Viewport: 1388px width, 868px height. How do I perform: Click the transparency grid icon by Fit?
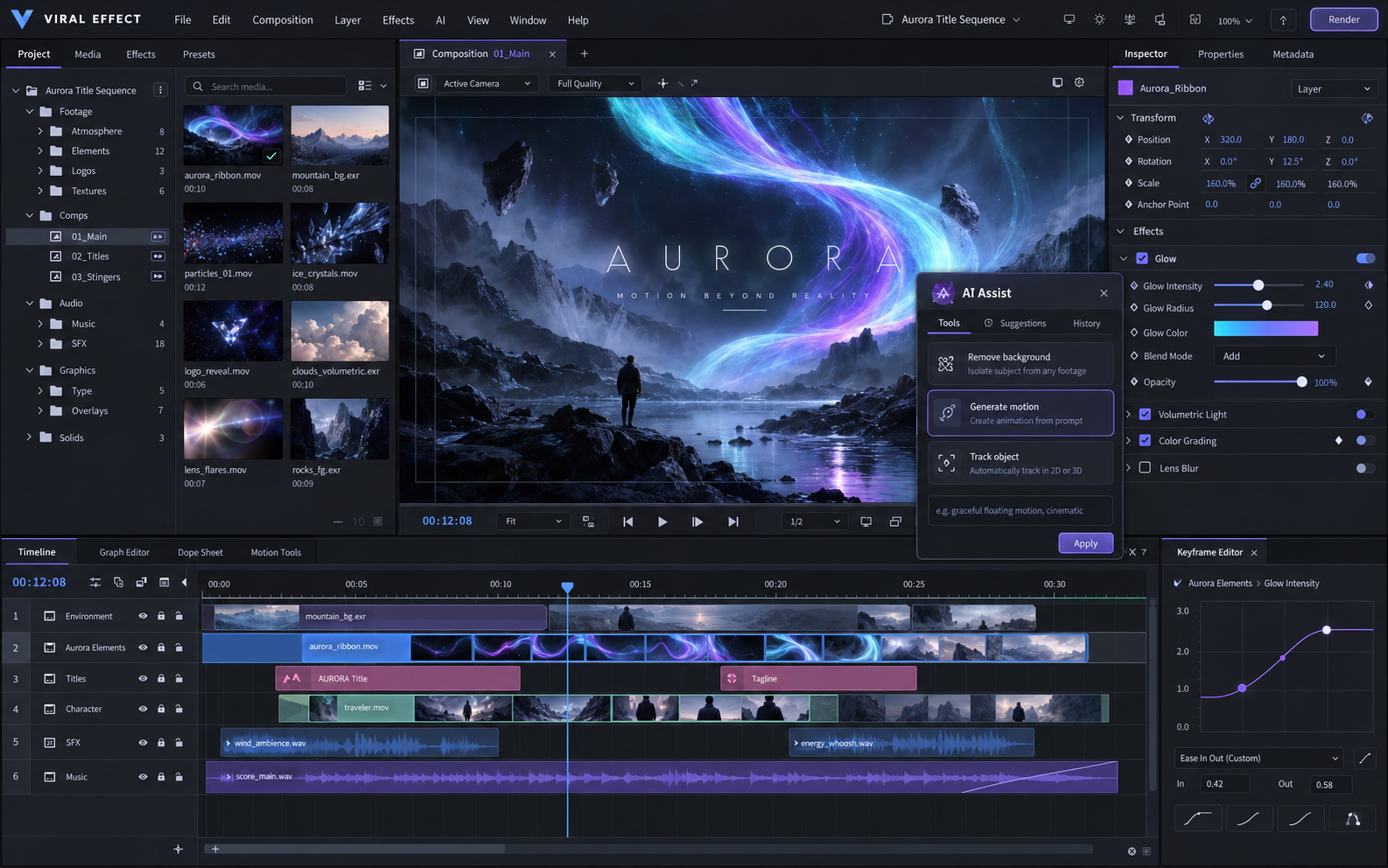tap(588, 521)
